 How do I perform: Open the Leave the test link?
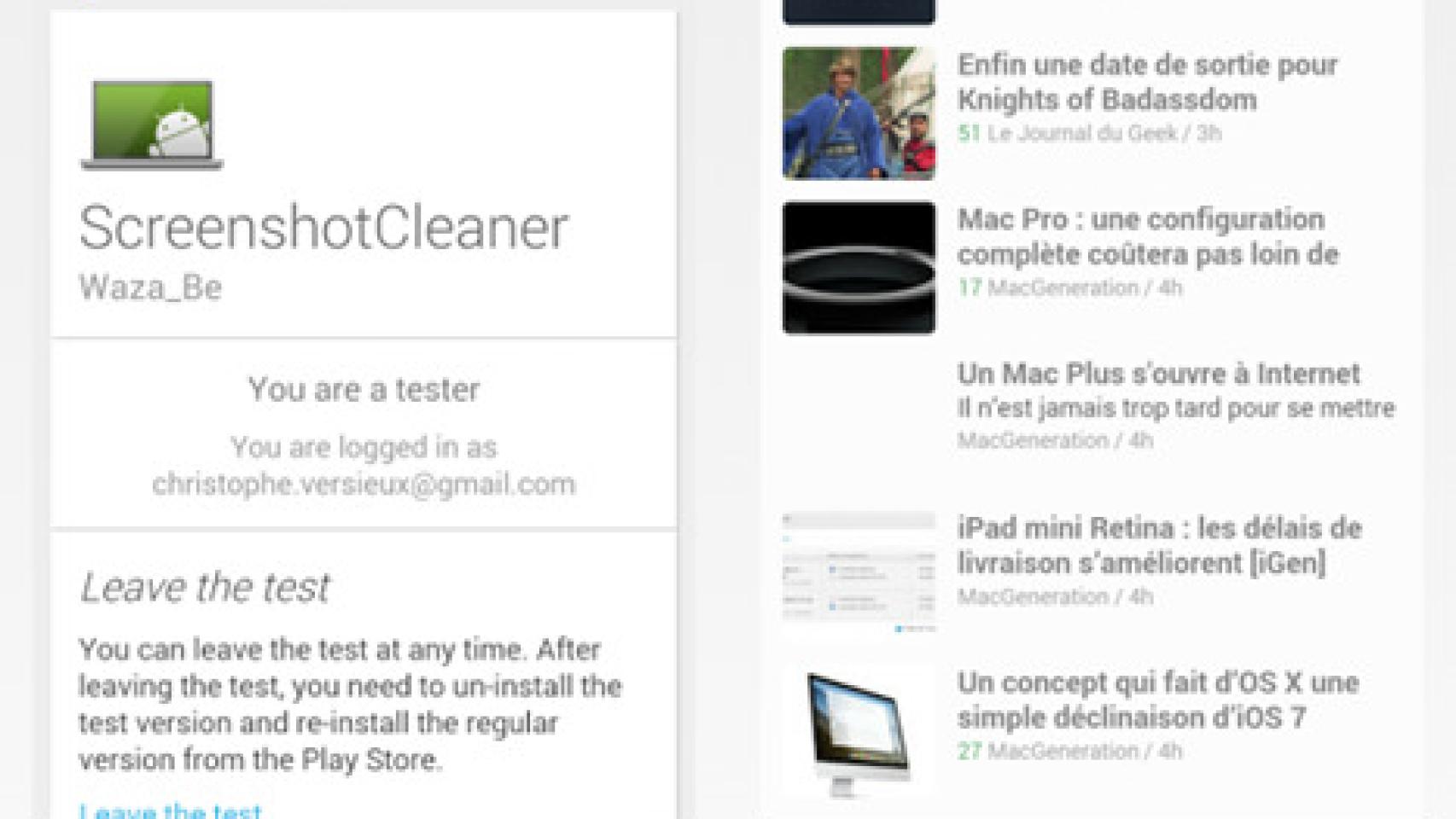point(170,810)
